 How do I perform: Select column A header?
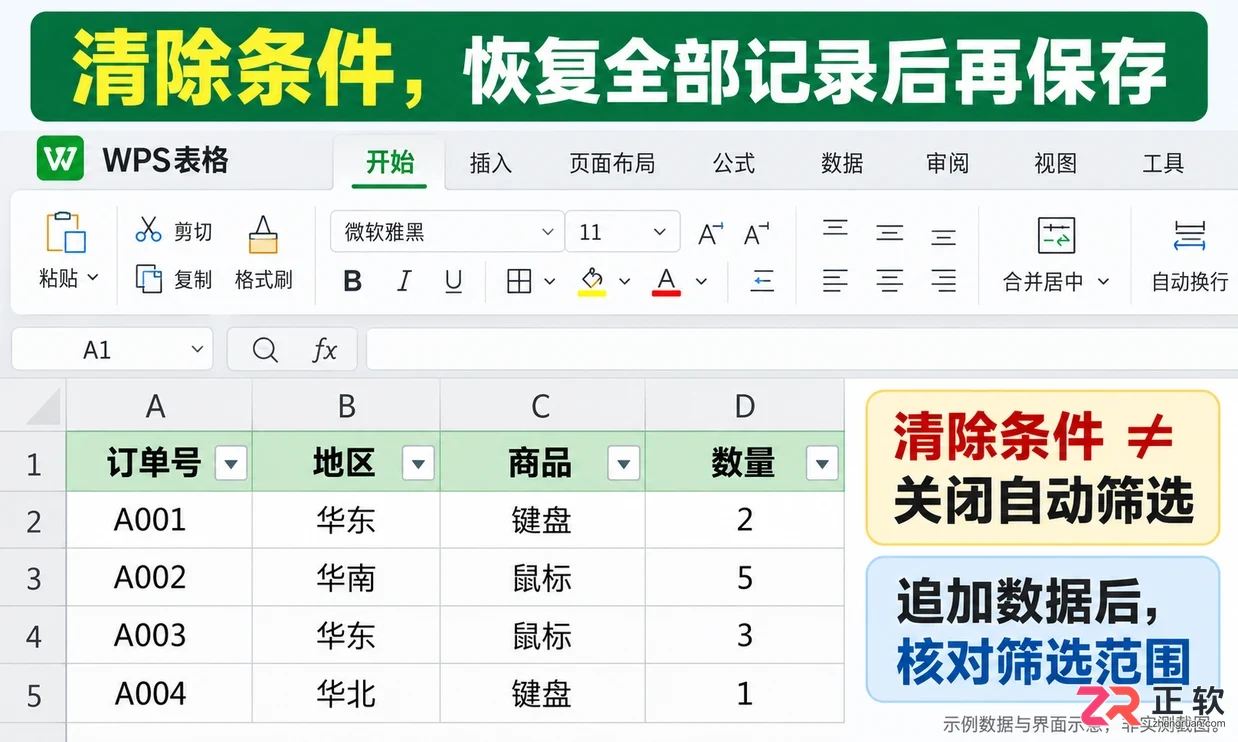(x=159, y=406)
